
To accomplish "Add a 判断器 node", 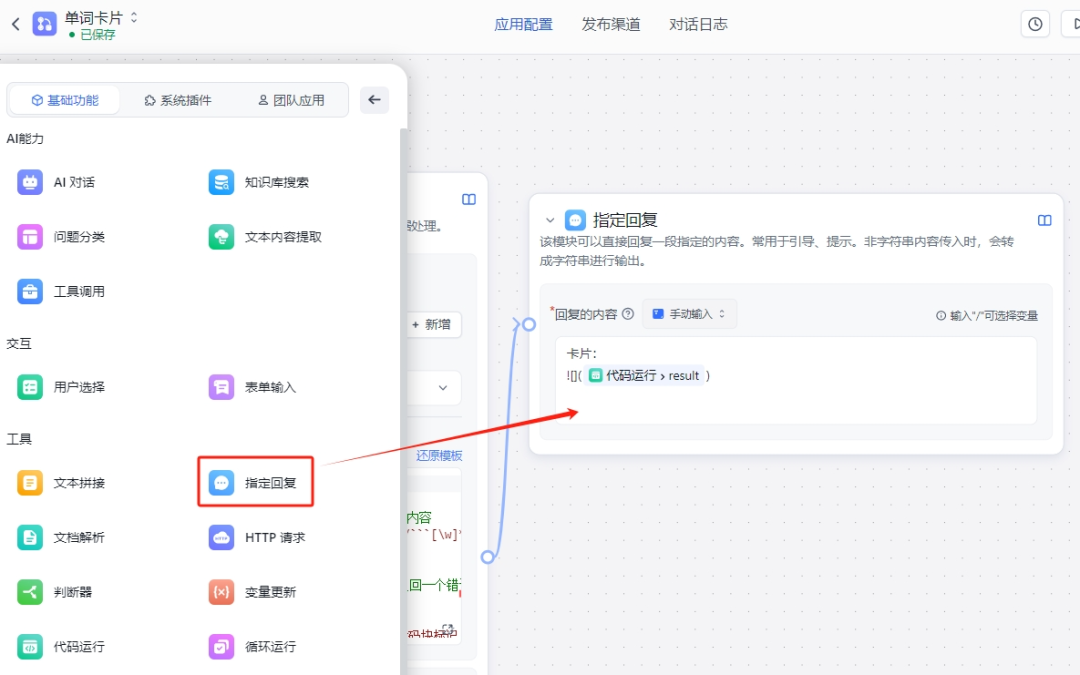I will click(54, 592).
